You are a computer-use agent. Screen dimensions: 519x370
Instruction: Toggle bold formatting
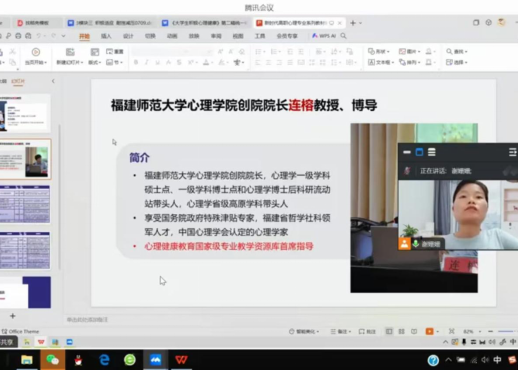click(x=136, y=62)
